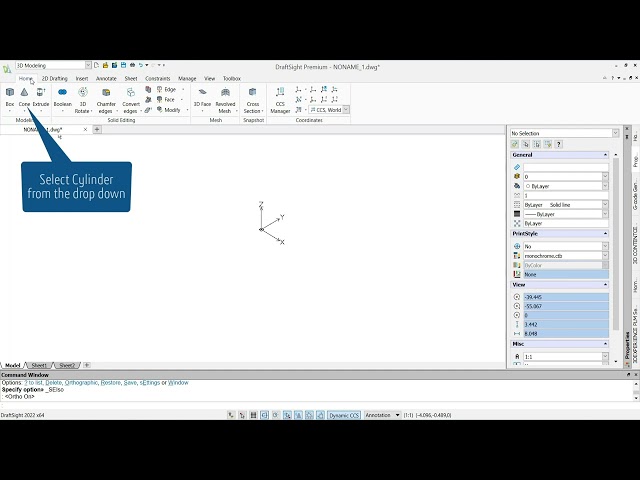Click the 3D Rotate tool
The height and width of the screenshot is (480, 640).
coord(83,100)
